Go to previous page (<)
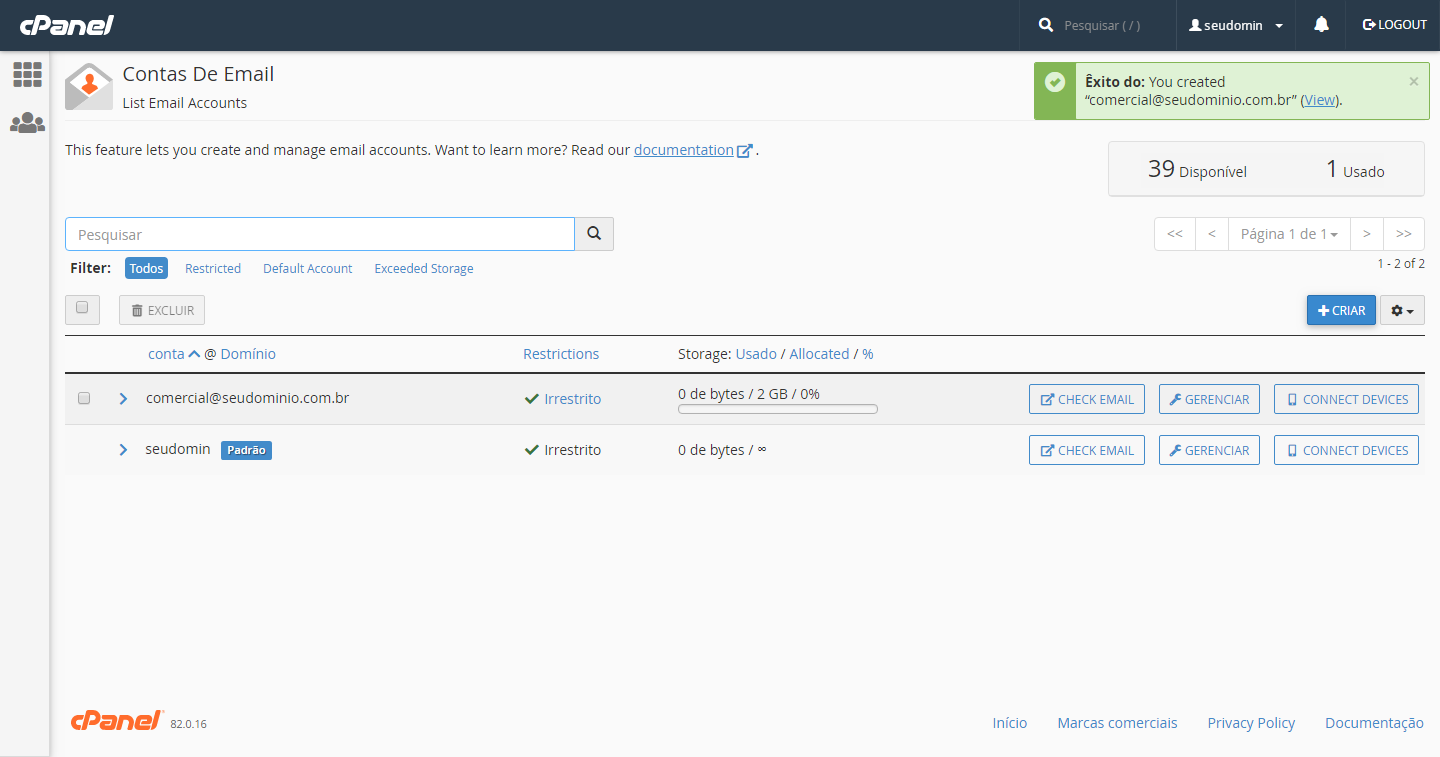 (x=1212, y=234)
